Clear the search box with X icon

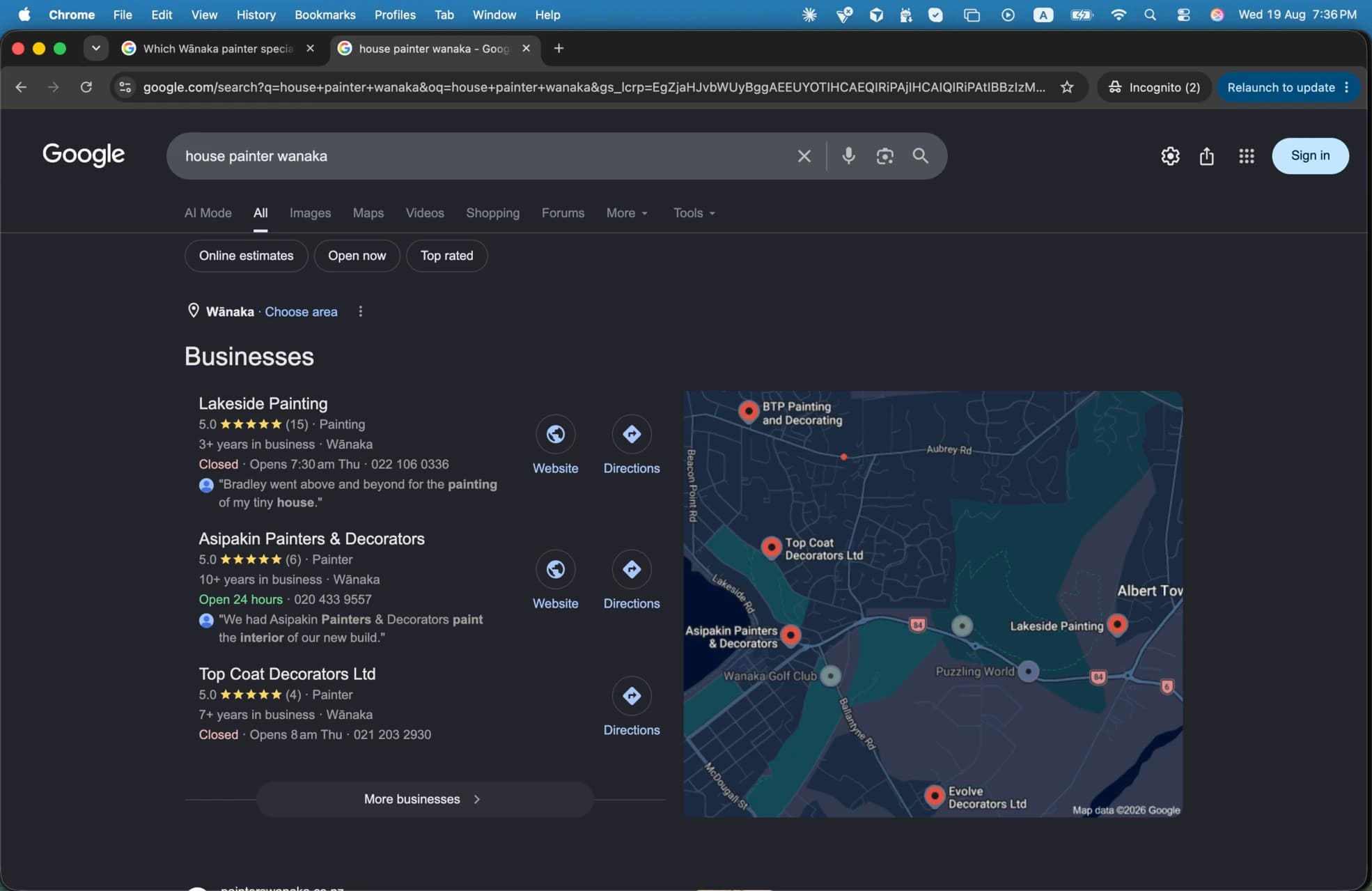(804, 156)
